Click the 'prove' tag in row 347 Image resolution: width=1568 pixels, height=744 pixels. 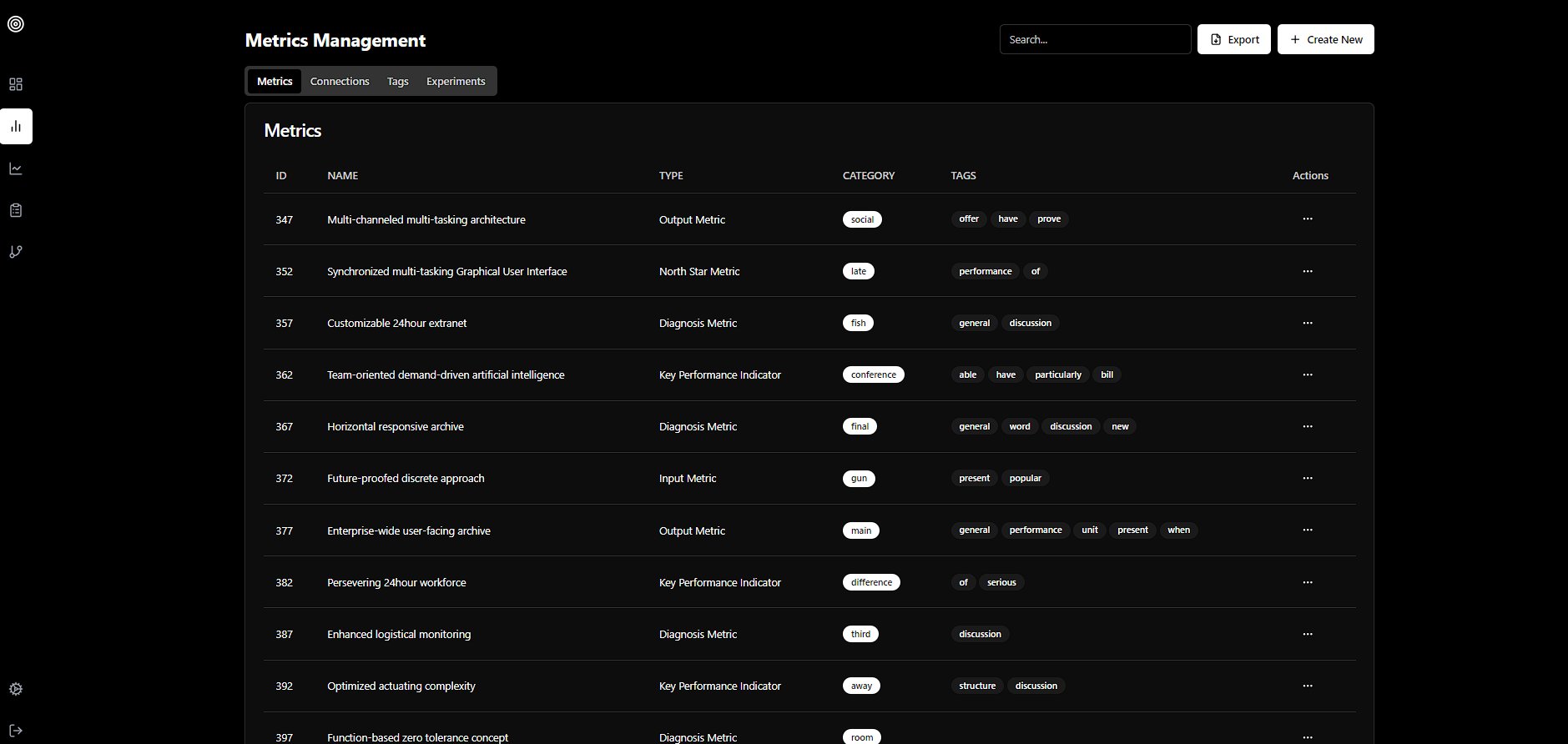pos(1049,219)
